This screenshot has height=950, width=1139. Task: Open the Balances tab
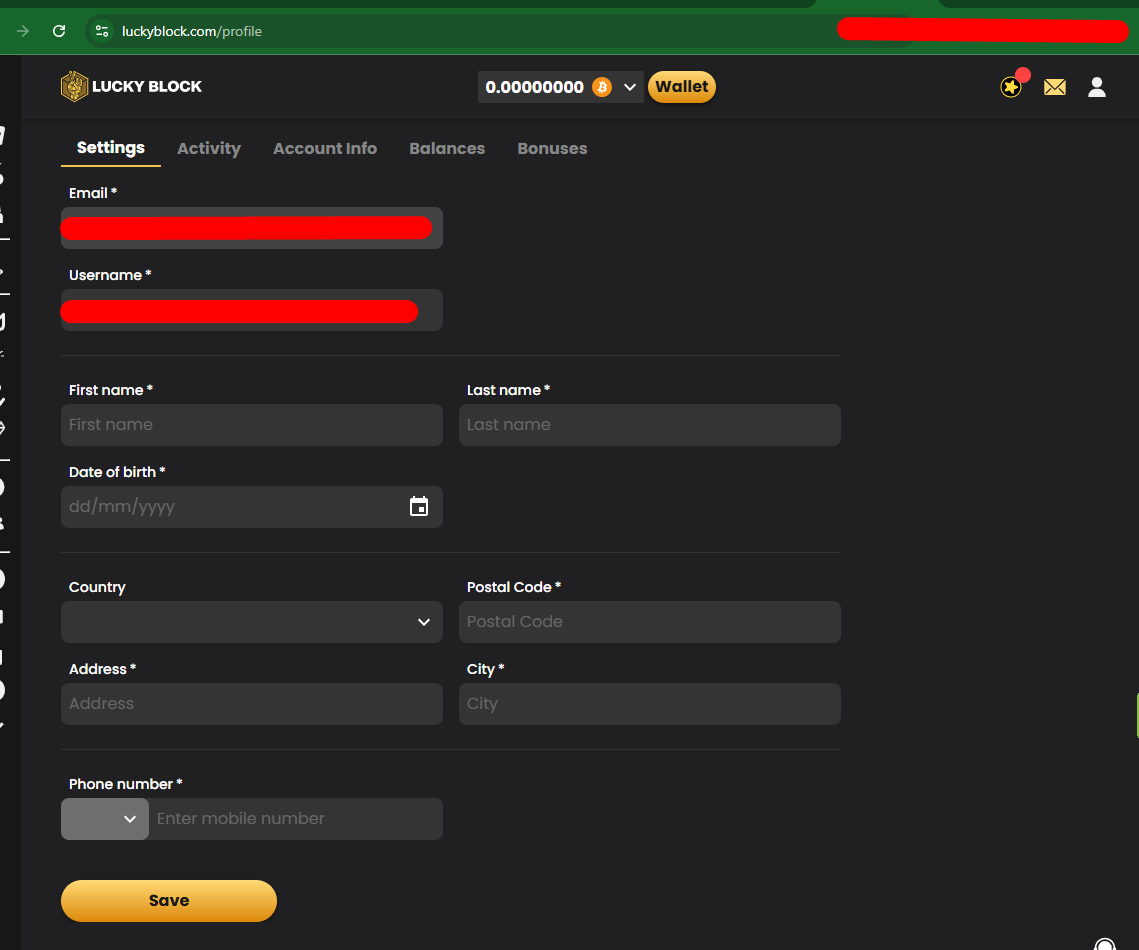[x=447, y=148]
